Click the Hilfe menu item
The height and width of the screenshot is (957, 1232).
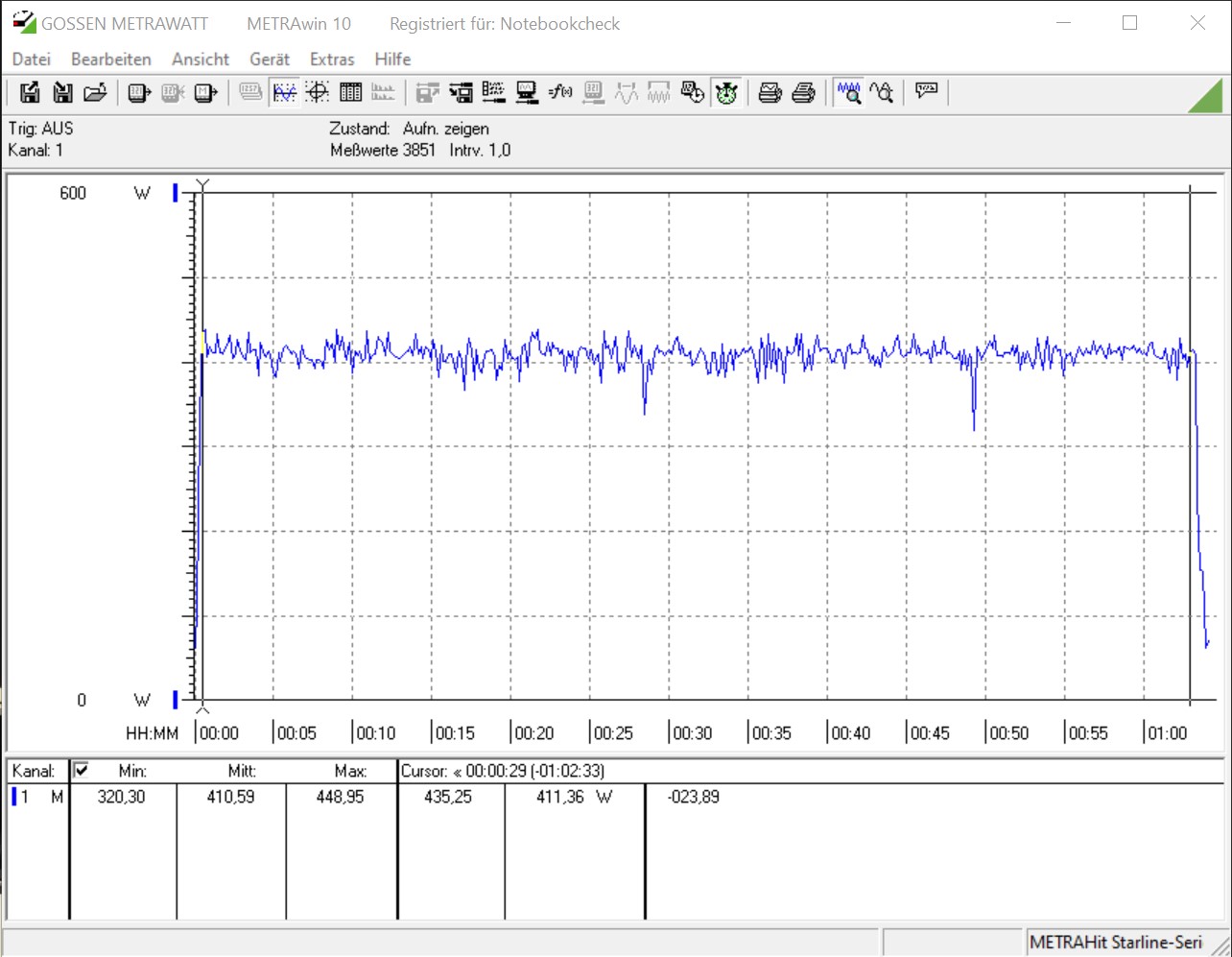click(392, 60)
